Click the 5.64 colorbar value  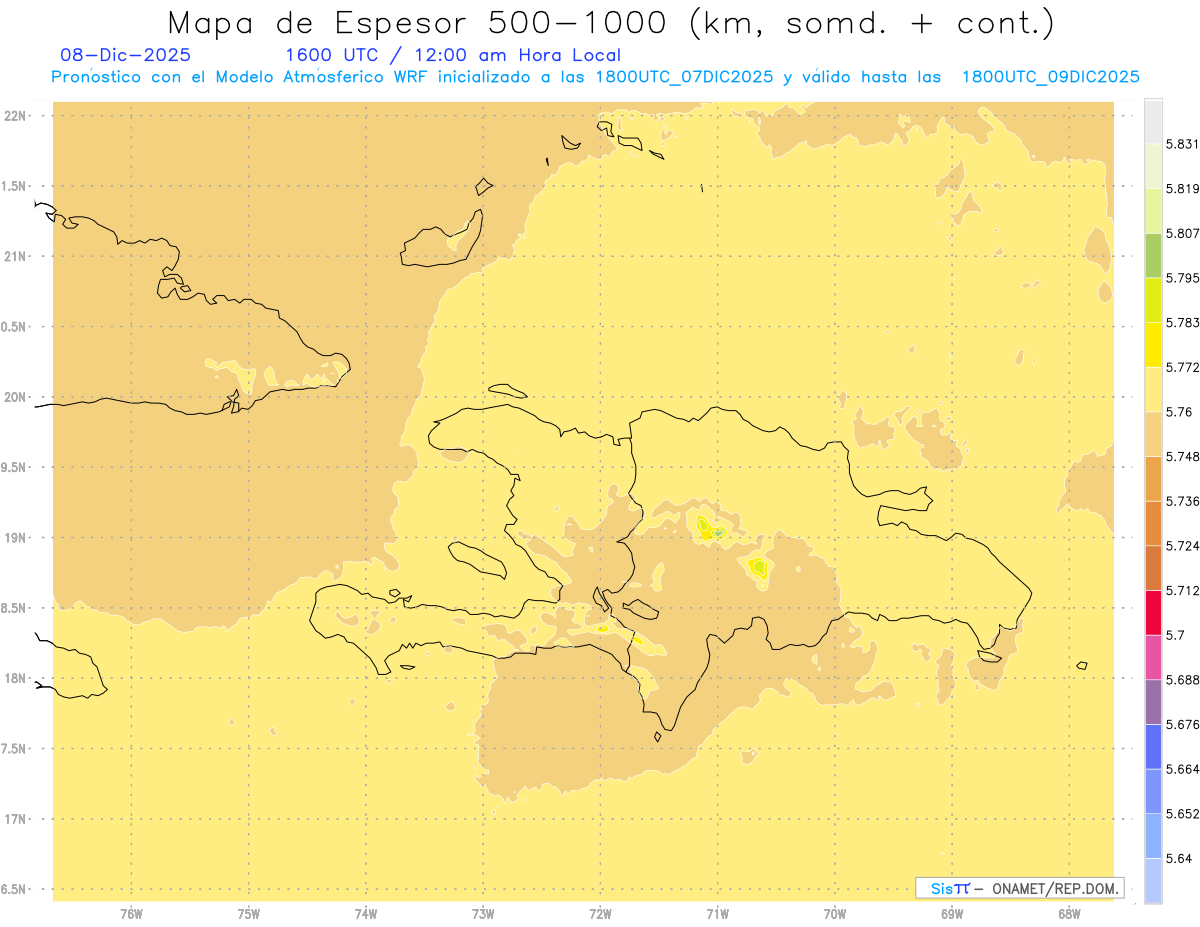[x=1179, y=858]
